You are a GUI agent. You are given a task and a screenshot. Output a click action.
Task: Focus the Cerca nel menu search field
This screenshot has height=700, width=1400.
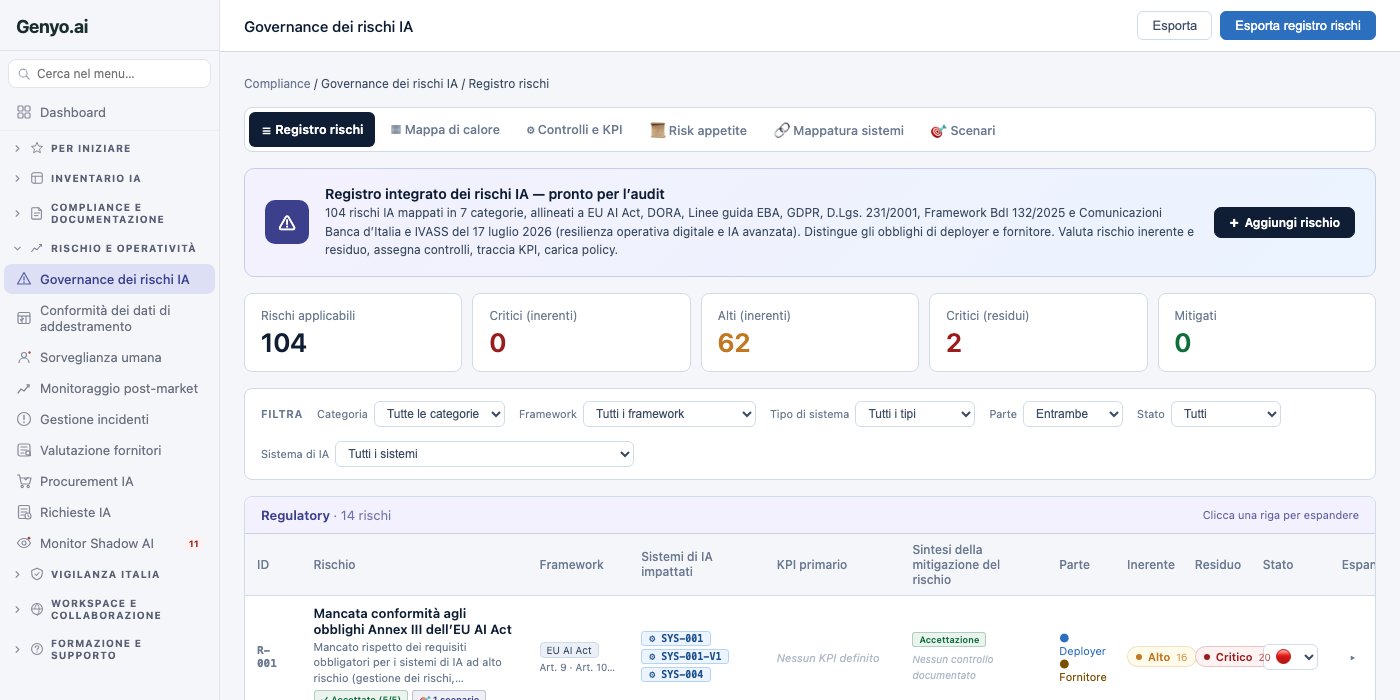click(x=109, y=74)
